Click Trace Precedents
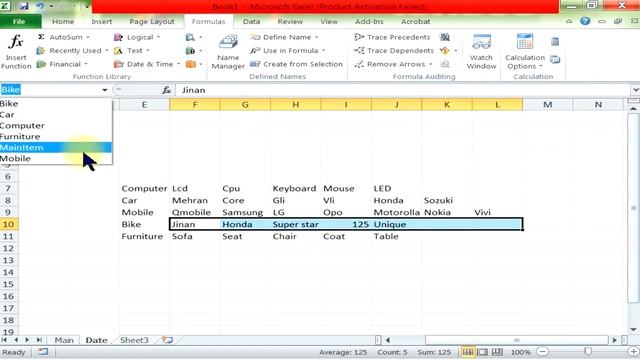The image size is (640, 360). [392, 37]
